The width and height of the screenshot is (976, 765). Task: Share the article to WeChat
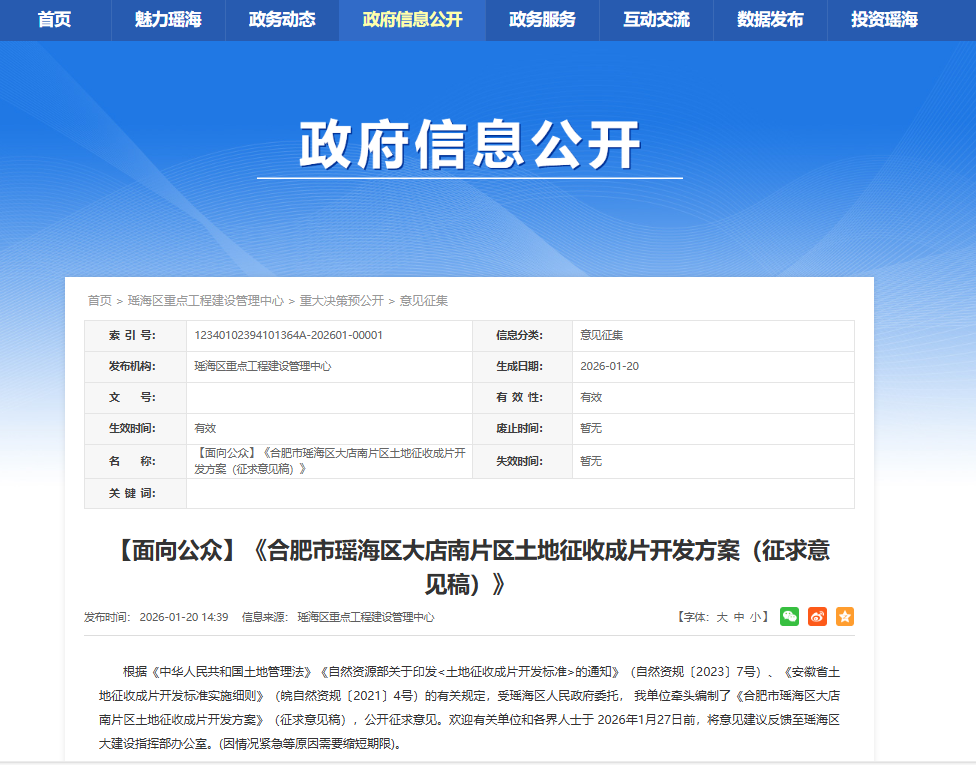point(789,616)
